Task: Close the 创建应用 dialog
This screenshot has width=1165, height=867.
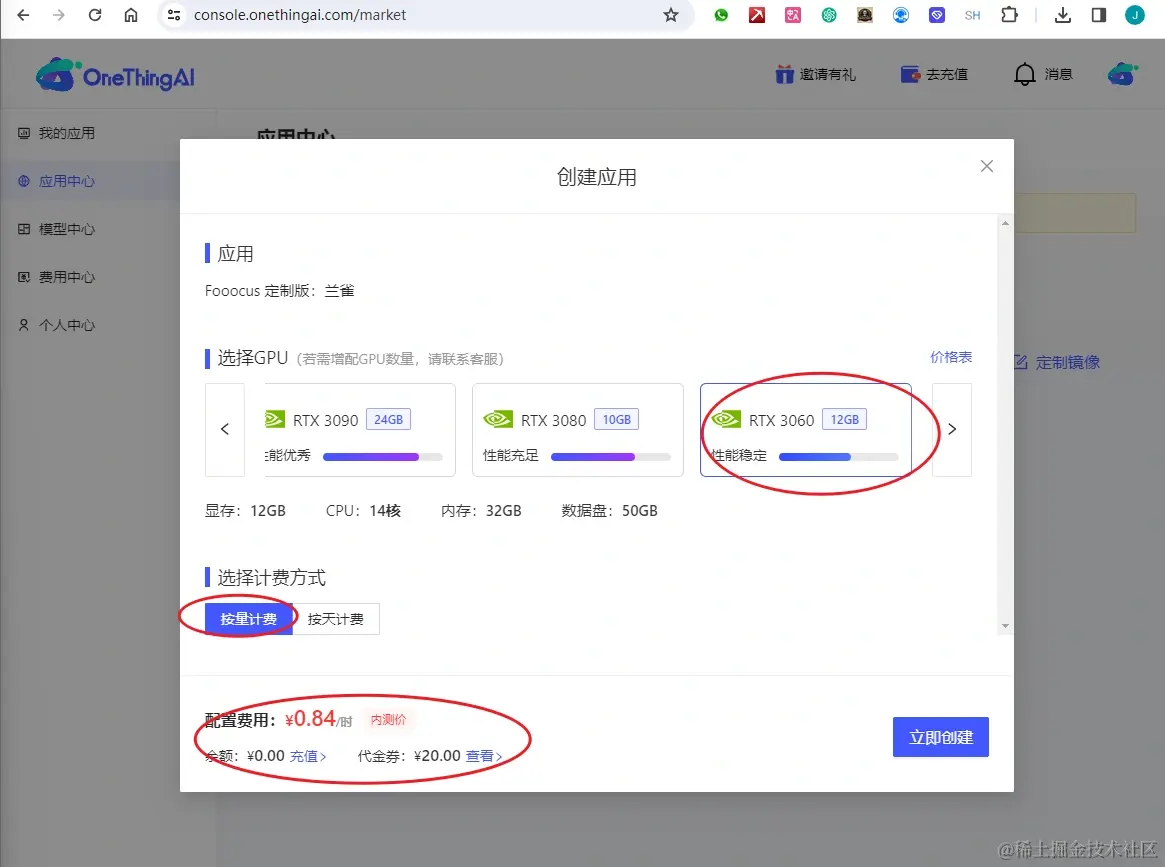Action: pyautogui.click(x=987, y=166)
